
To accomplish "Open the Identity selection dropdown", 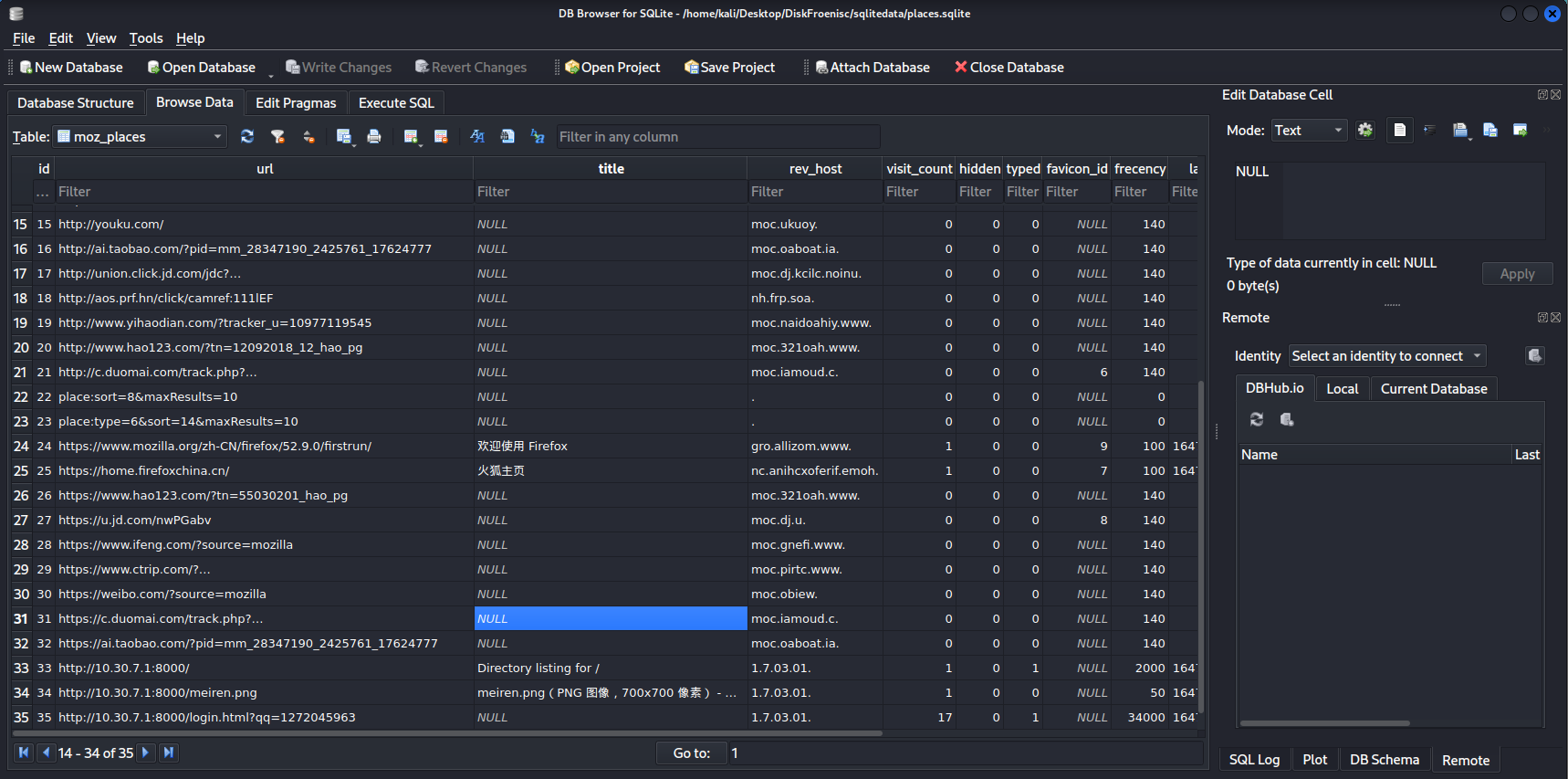I will [x=1387, y=356].
